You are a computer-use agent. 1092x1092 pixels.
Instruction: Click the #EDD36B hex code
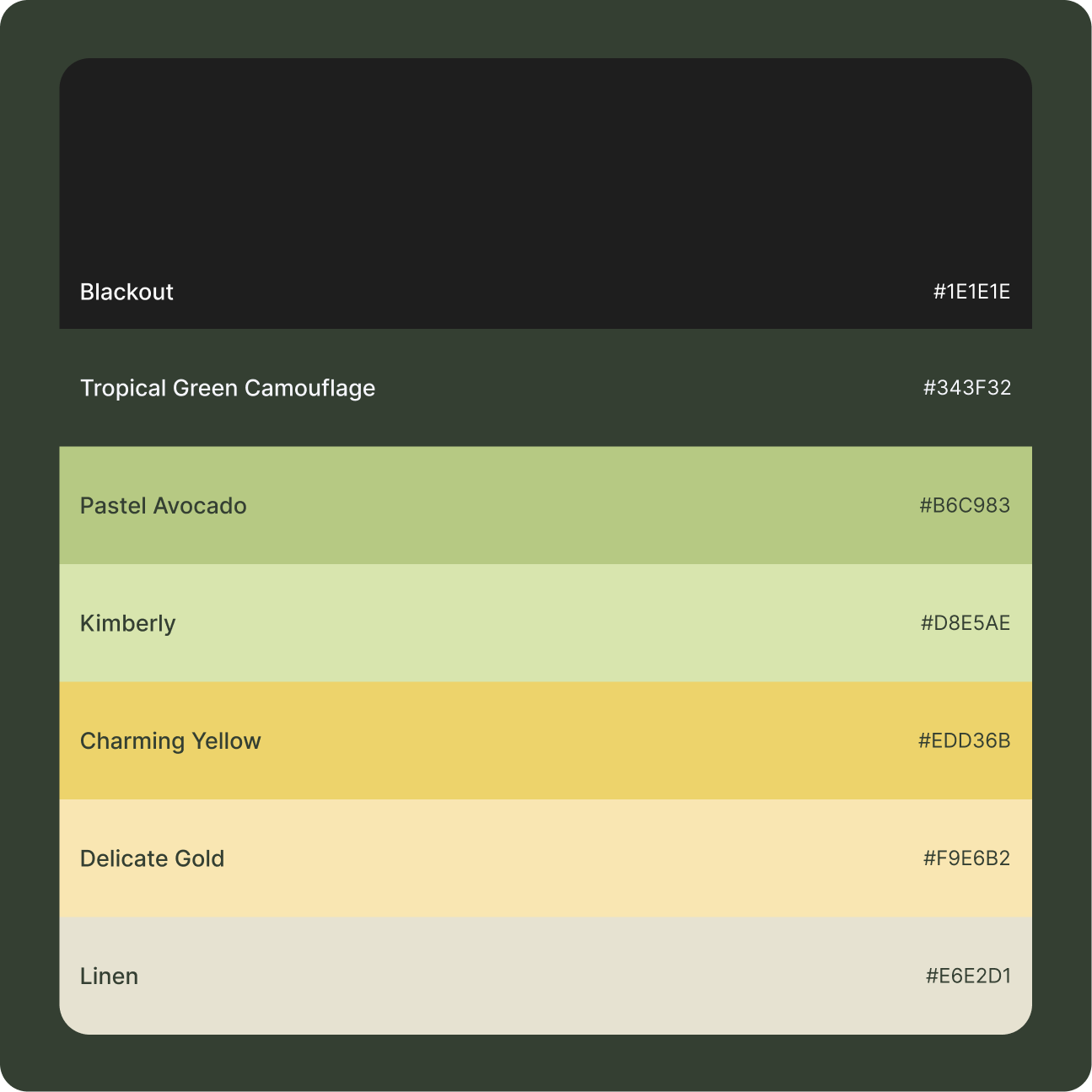click(x=965, y=740)
